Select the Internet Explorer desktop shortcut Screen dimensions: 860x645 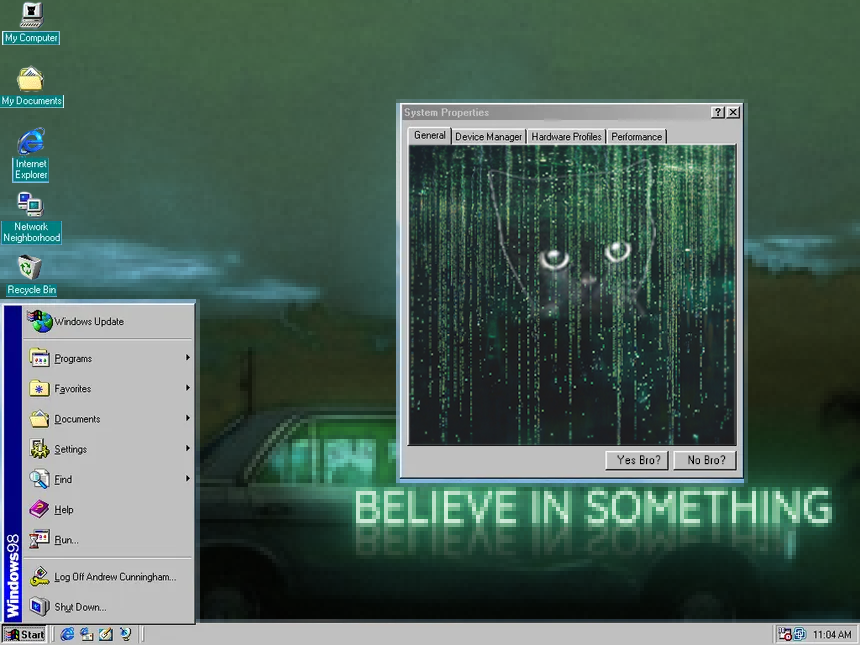[31, 154]
